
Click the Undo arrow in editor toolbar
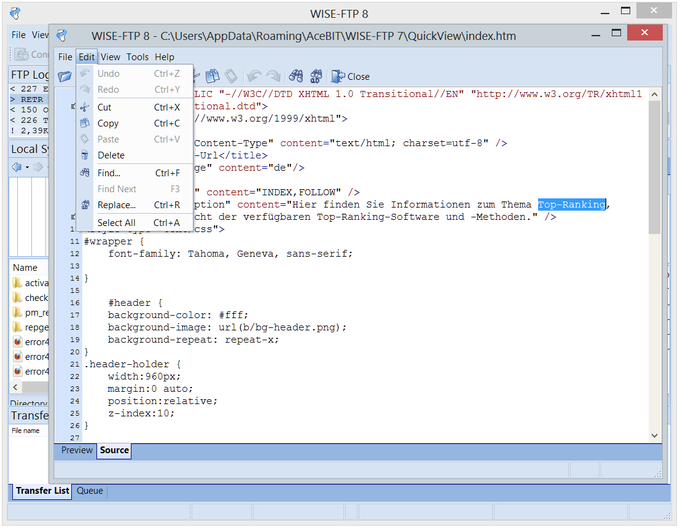pos(254,77)
